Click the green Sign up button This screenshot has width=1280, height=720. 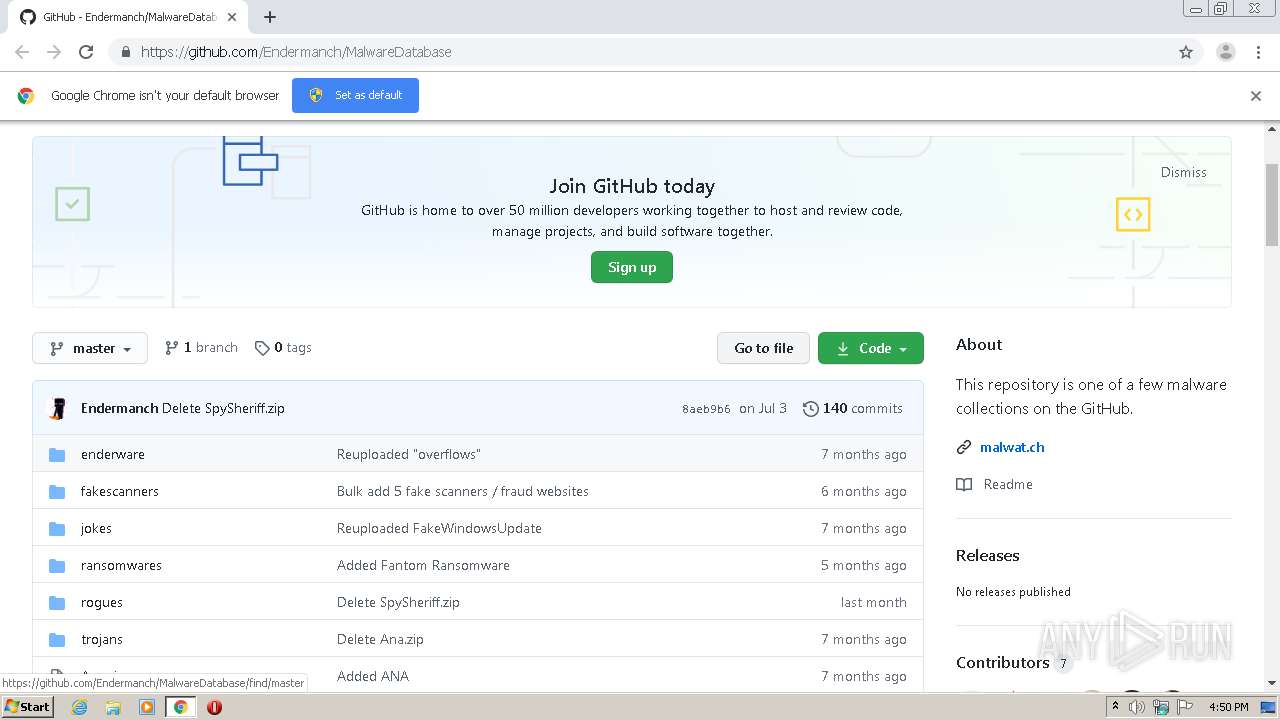pos(631,267)
